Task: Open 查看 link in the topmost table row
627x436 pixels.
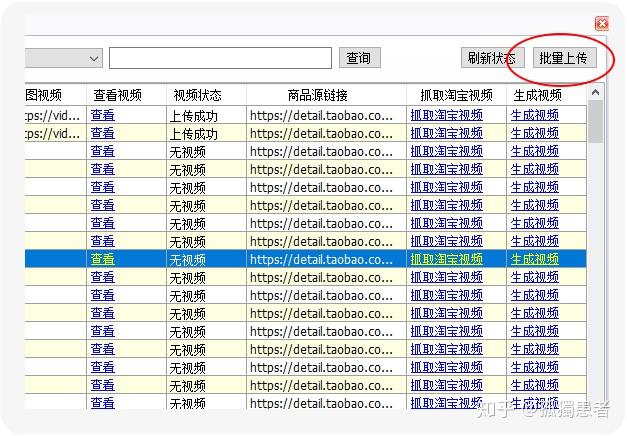Action: pos(102,115)
